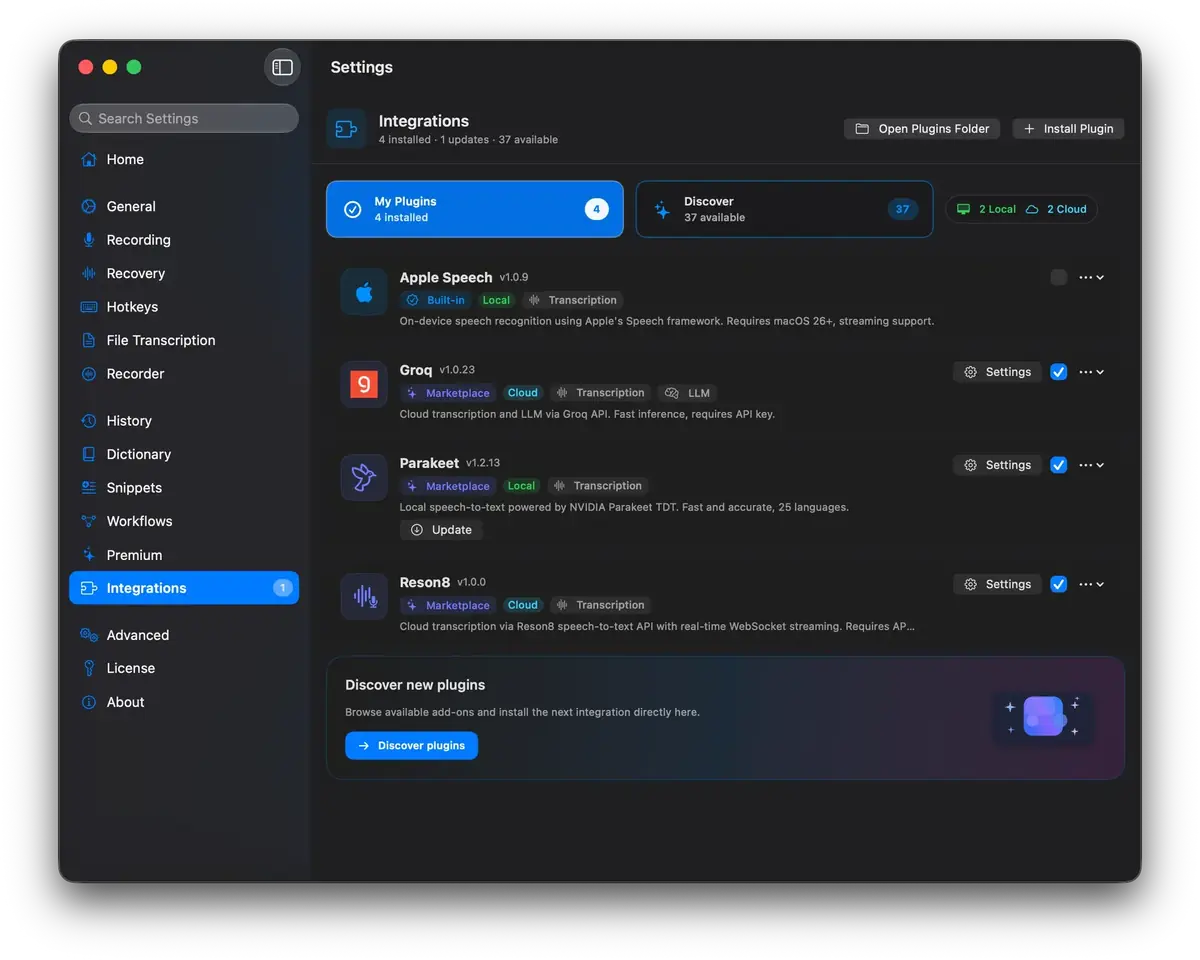The height and width of the screenshot is (960, 1200).
Task: Click the Dictionary book icon in sidebar
Action: click(x=89, y=454)
